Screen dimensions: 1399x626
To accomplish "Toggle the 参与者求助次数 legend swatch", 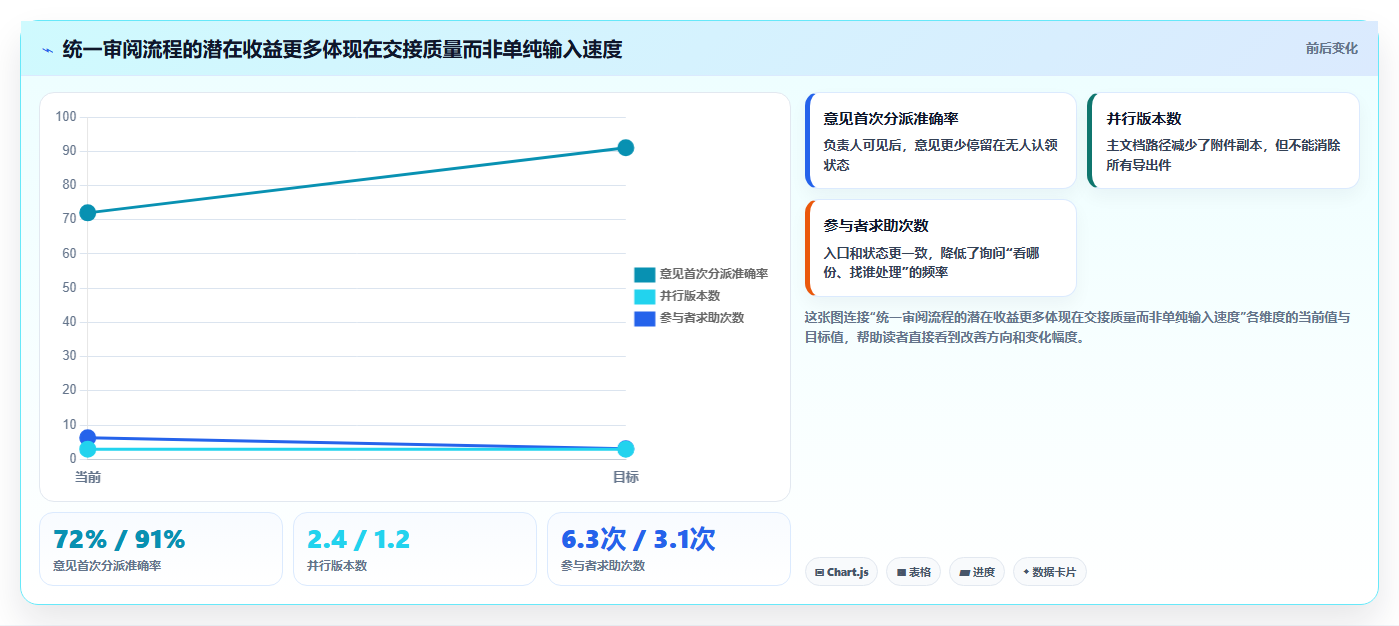I will click(x=644, y=318).
